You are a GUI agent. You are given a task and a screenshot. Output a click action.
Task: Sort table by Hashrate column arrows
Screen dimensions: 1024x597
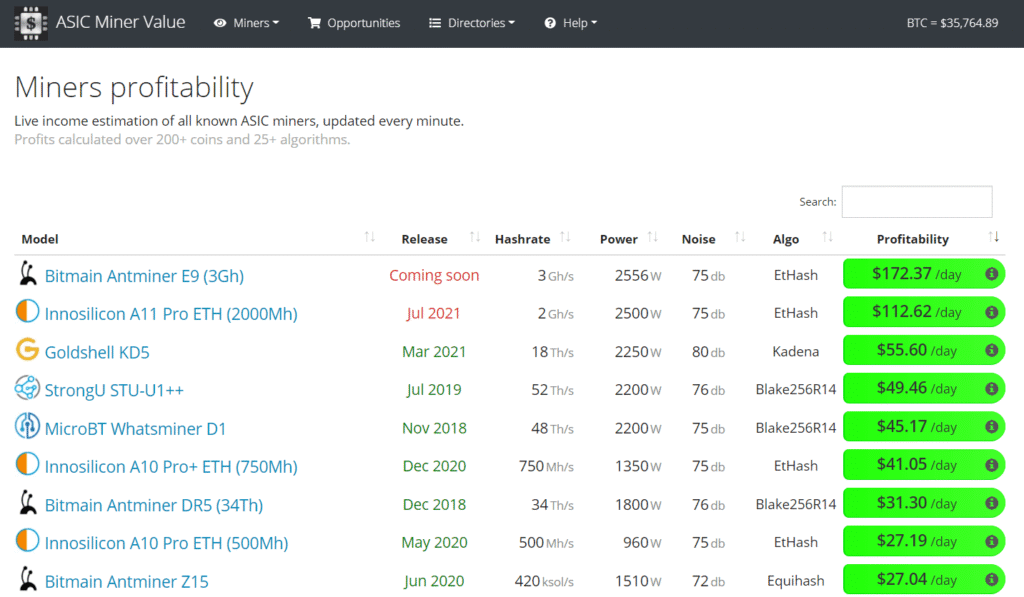click(x=565, y=237)
